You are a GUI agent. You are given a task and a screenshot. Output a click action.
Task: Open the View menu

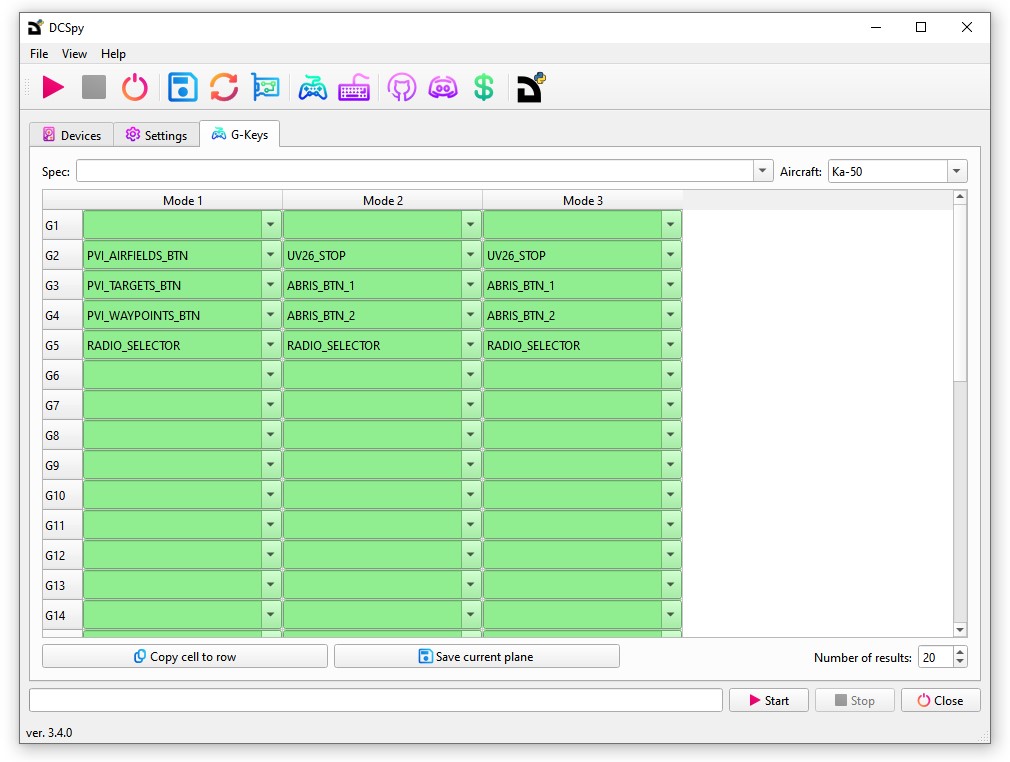pyautogui.click(x=74, y=54)
